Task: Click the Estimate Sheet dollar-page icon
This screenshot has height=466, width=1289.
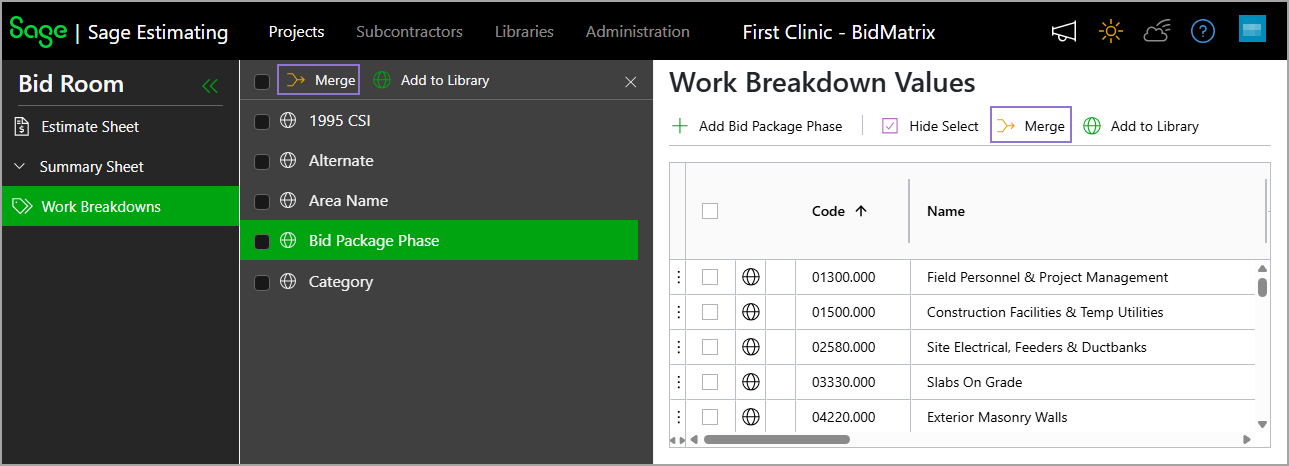Action: coord(22,127)
